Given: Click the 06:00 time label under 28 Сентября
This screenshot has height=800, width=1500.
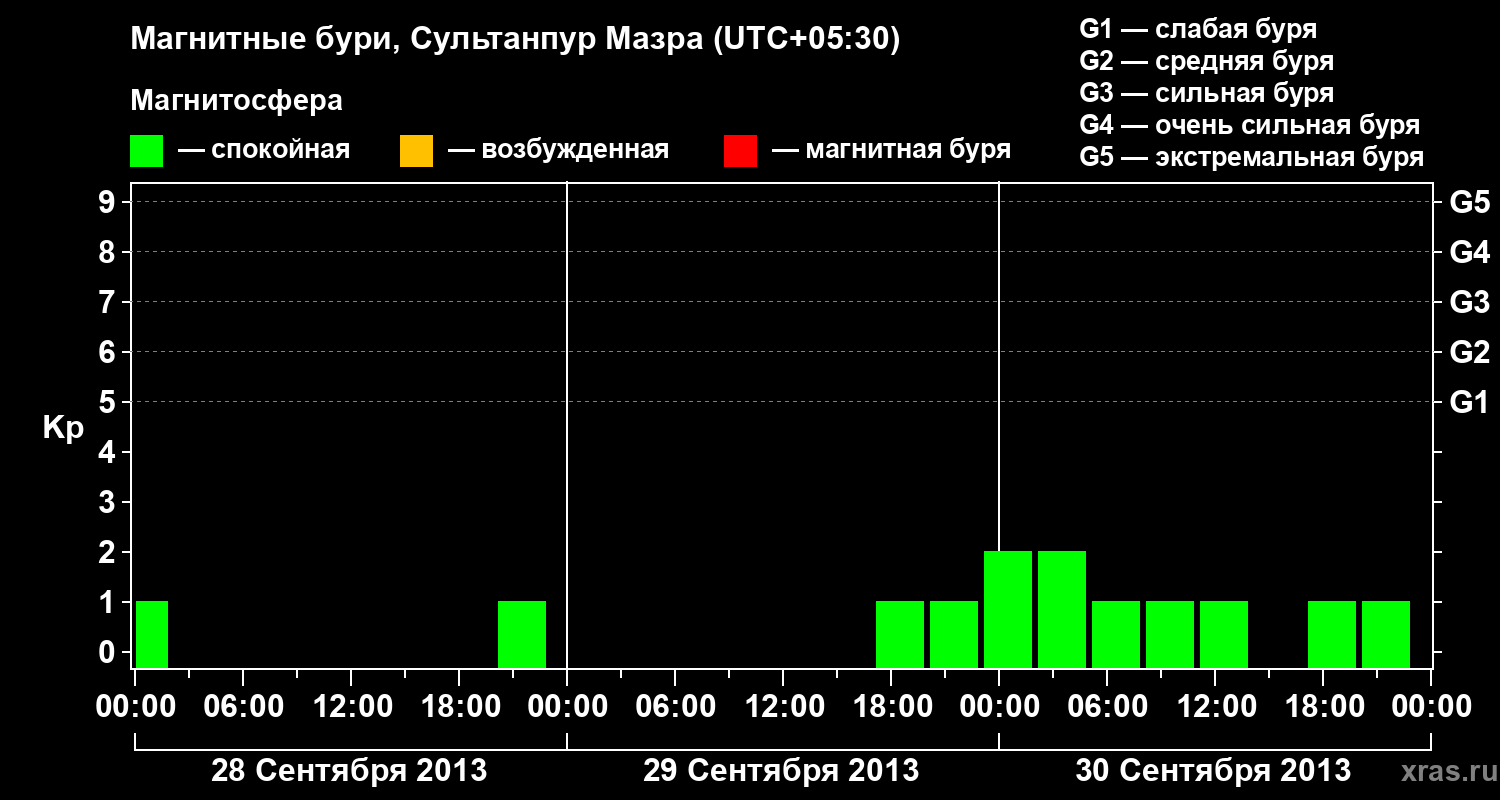Looking at the screenshot, I should point(243,707).
